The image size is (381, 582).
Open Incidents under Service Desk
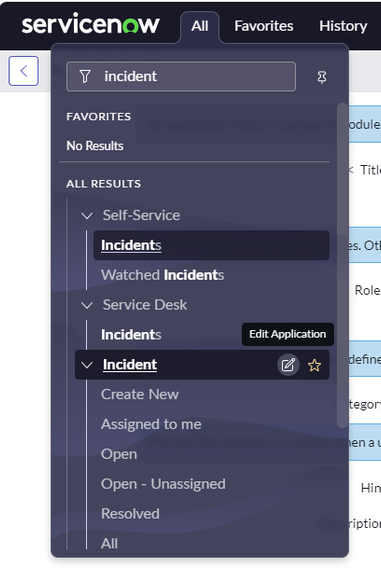tap(131, 335)
